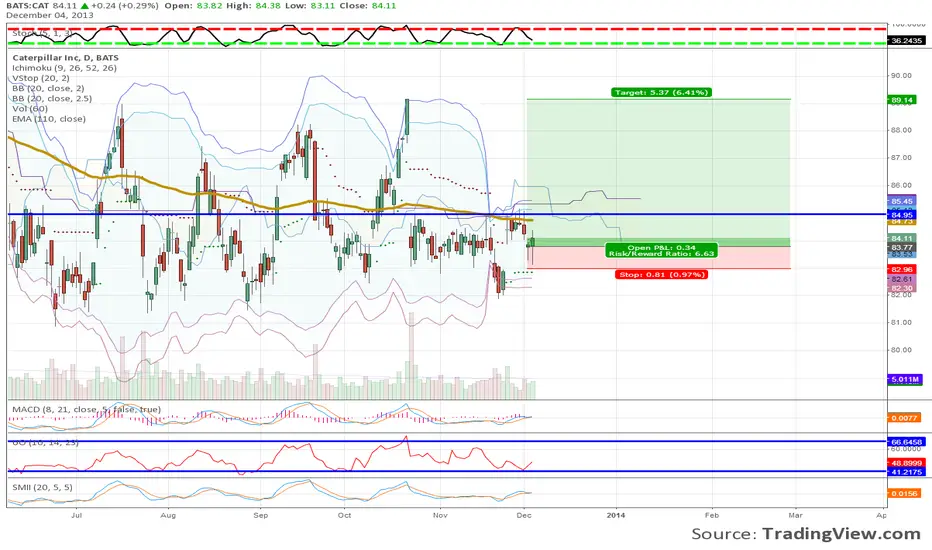Click the Target: 5.37 (6.41%) label
Image resolution: width=932 pixels, height=550 pixels.
(x=661, y=92)
